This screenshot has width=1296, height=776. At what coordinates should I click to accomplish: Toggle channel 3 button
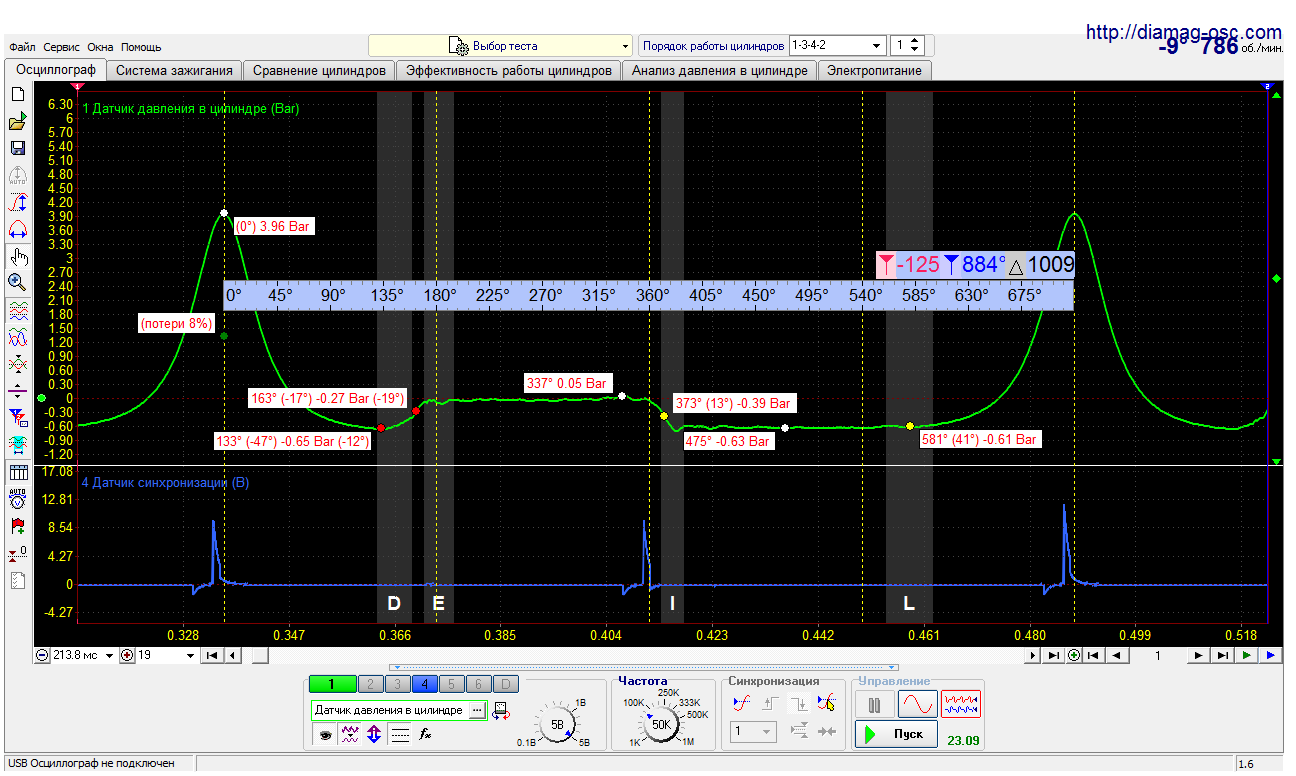[397, 684]
